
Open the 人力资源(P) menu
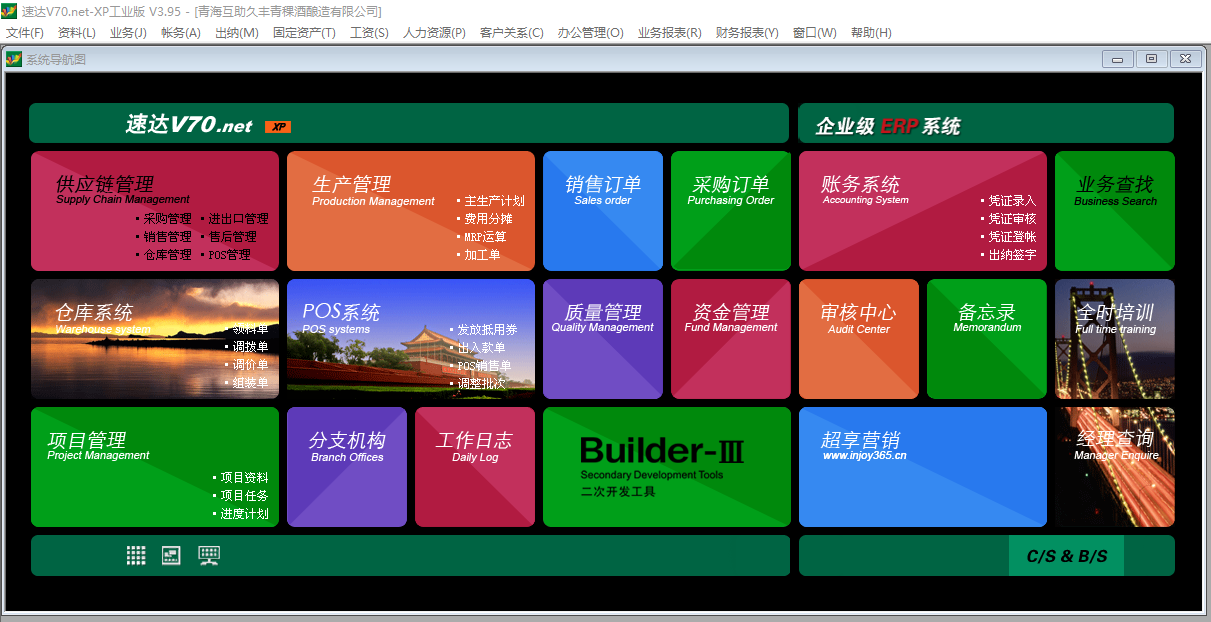(x=434, y=33)
